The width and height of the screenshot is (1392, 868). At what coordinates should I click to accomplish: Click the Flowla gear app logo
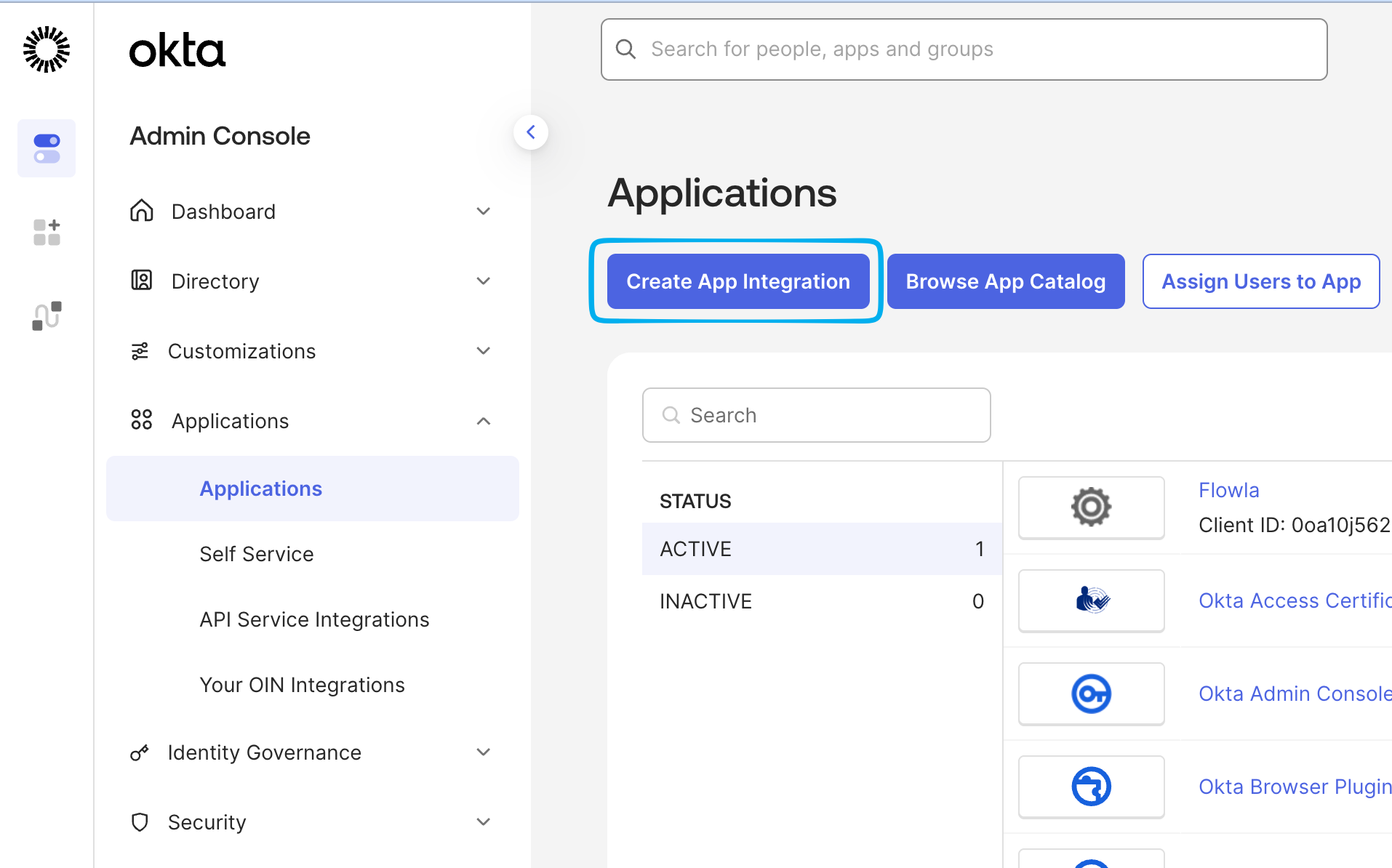[1092, 507]
